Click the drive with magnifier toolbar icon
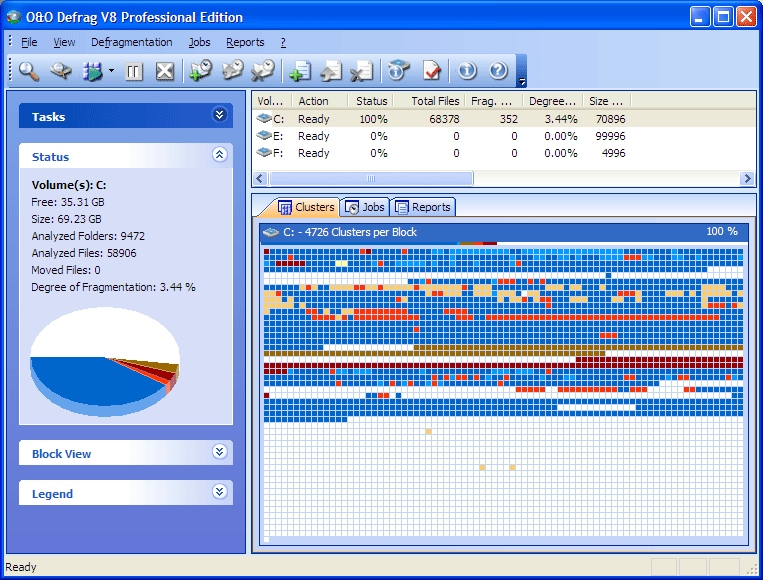Viewport: 763px width, 580px height. [x=61, y=71]
